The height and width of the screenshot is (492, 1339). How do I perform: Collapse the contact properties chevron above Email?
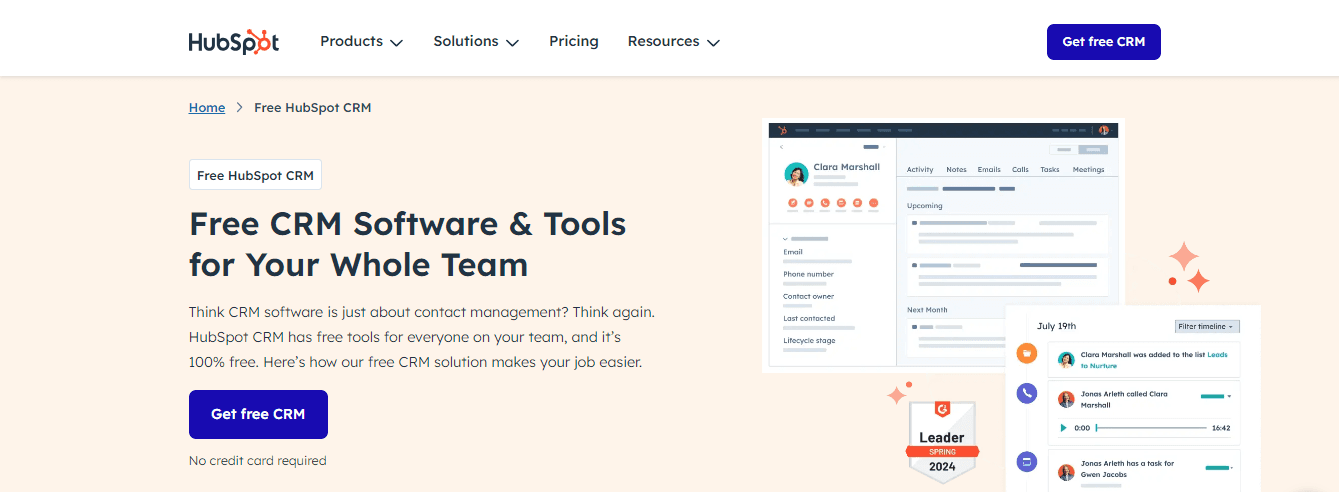tap(785, 239)
